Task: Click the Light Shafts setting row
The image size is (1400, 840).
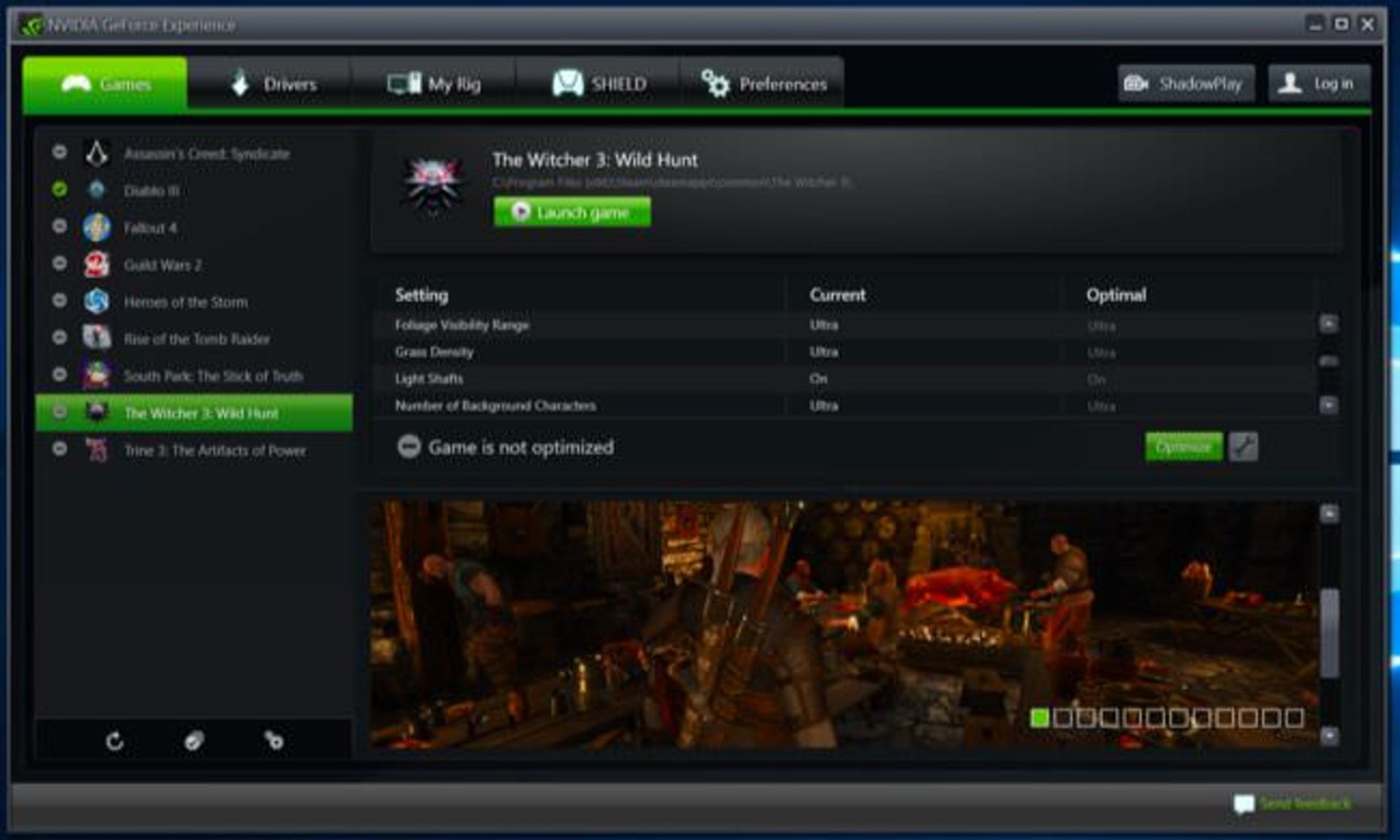Action: coord(846,379)
